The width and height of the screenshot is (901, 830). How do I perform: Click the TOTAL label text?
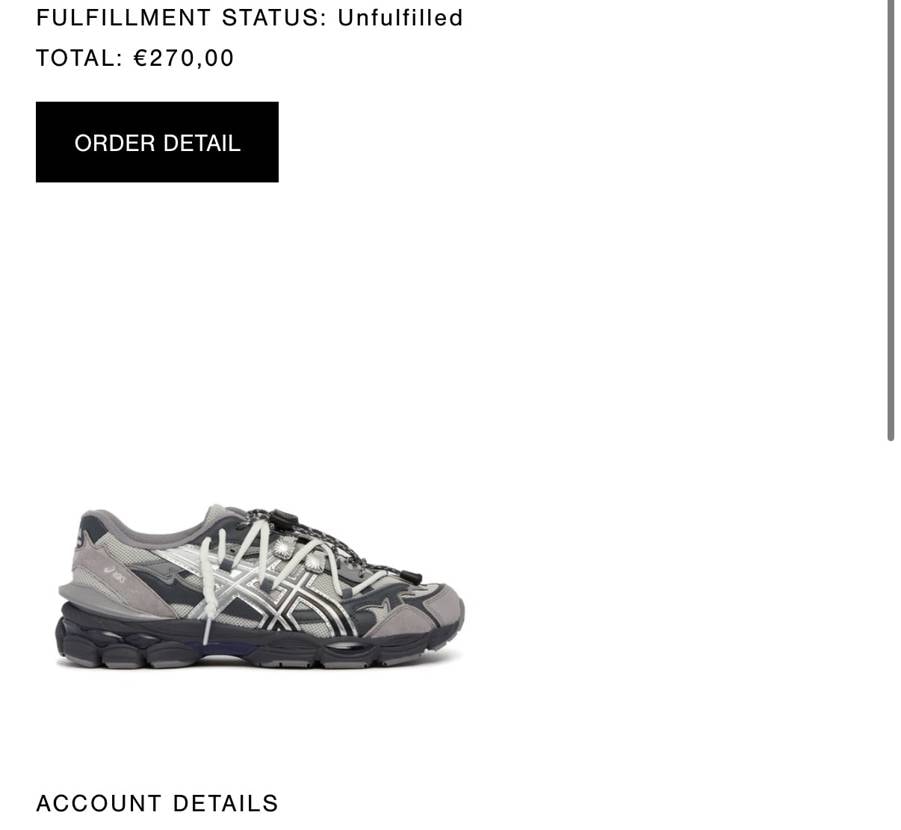pyautogui.click(x=79, y=58)
